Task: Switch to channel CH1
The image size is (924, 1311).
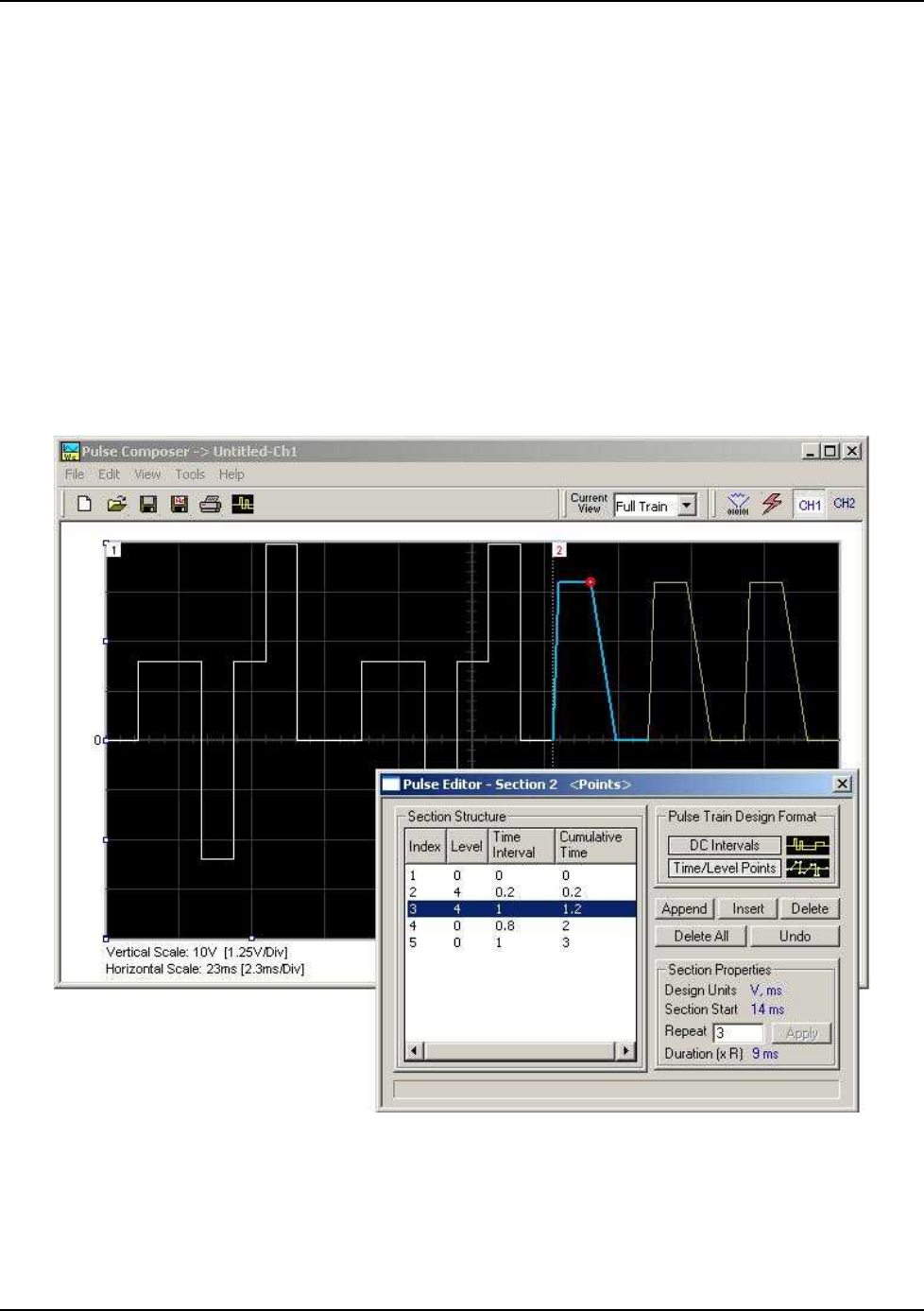Action: pos(810,505)
